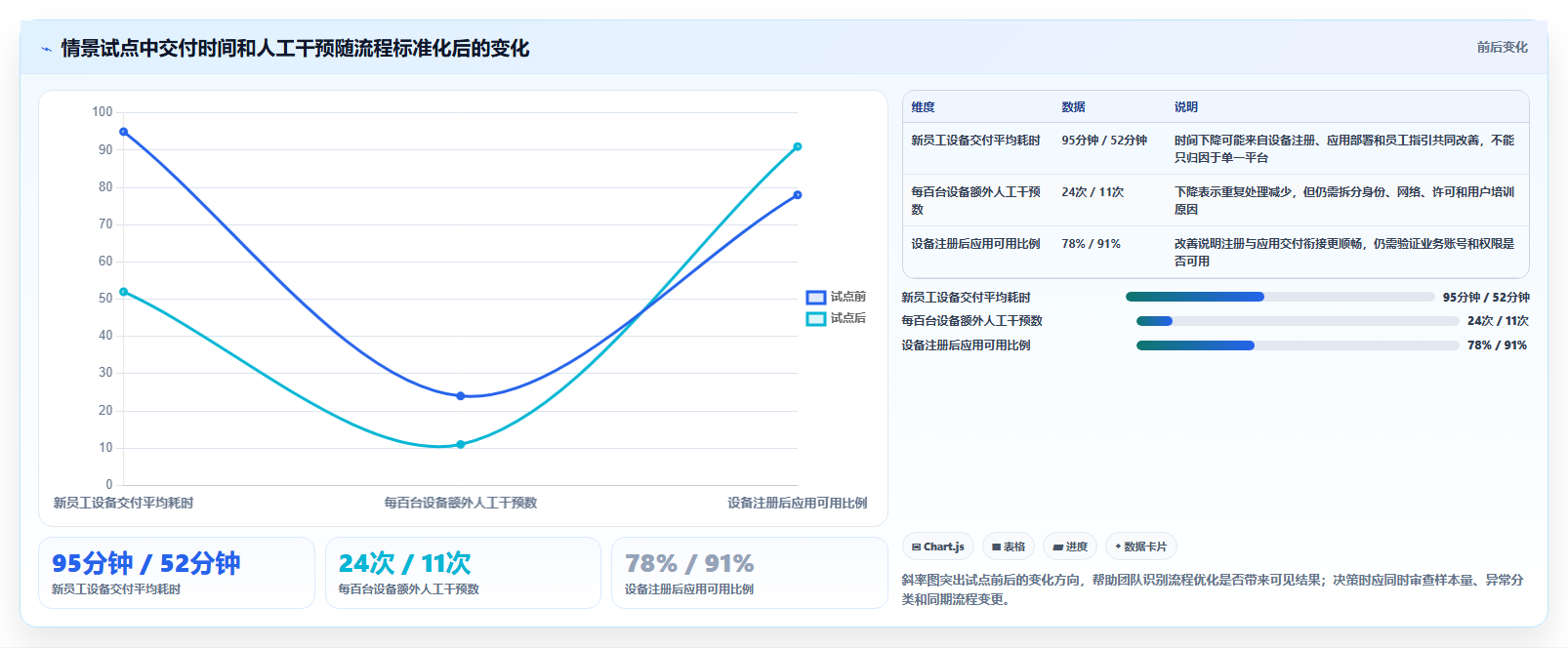Click the 前后变化 label in header

click(1502, 47)
